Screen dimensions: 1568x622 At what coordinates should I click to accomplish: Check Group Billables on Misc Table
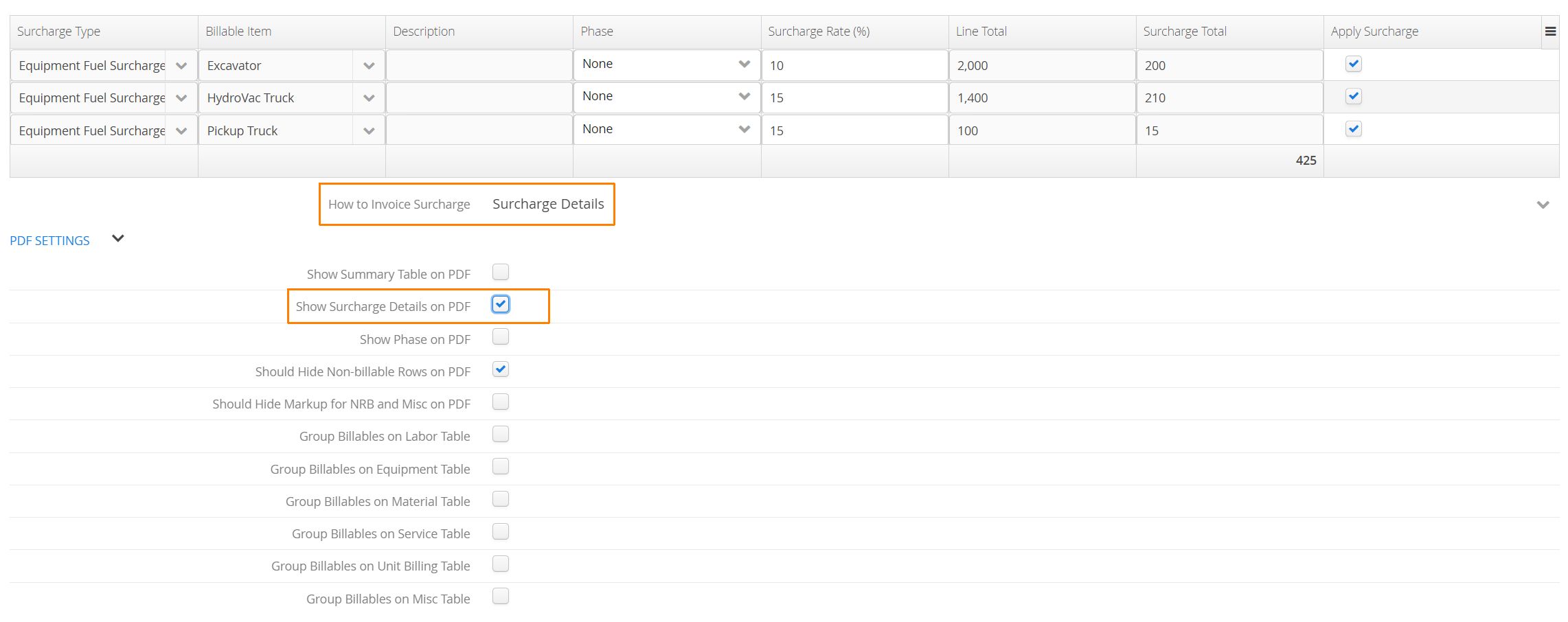501,596
